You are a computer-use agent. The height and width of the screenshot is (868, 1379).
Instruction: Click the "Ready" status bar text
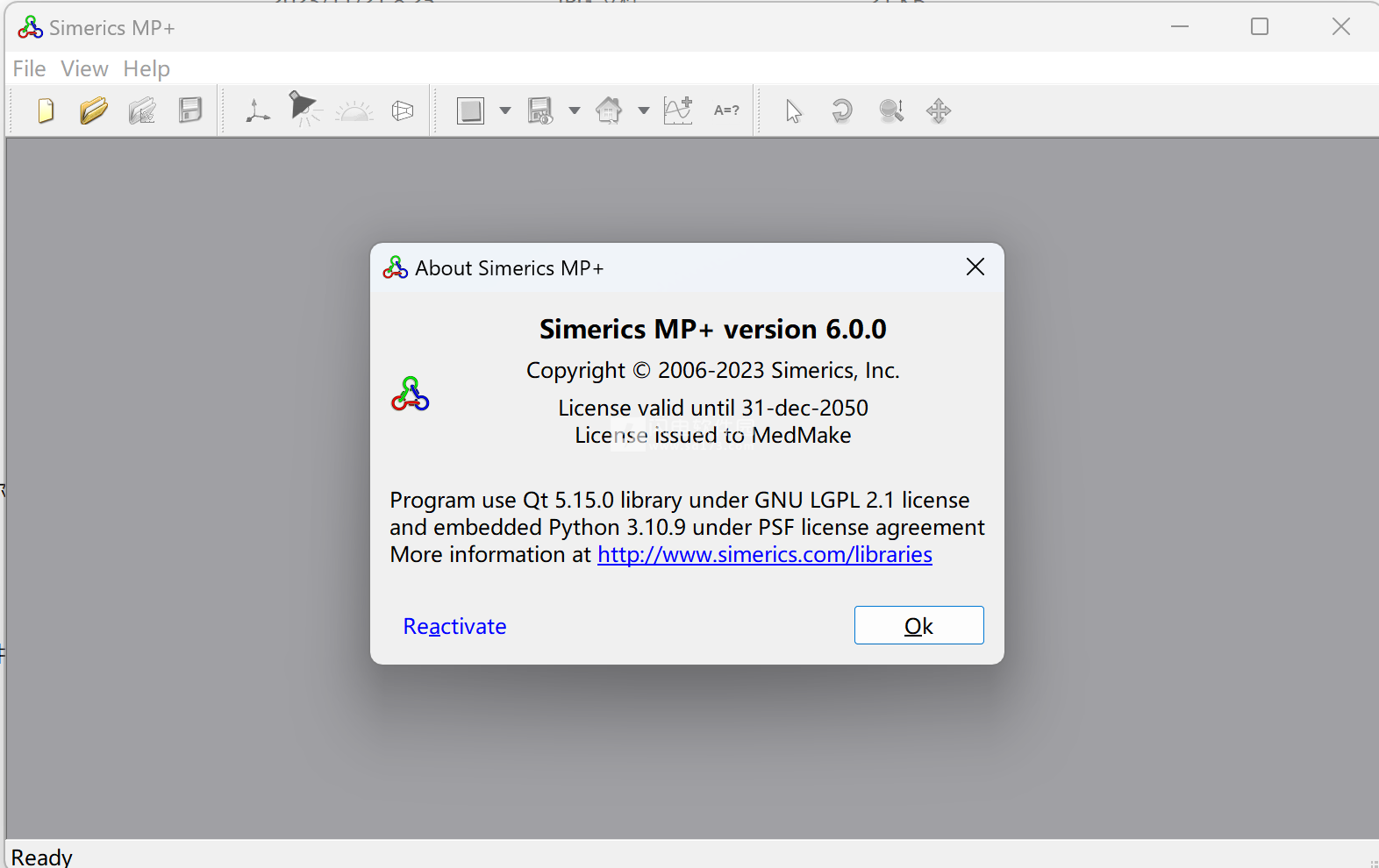(41, 857)
